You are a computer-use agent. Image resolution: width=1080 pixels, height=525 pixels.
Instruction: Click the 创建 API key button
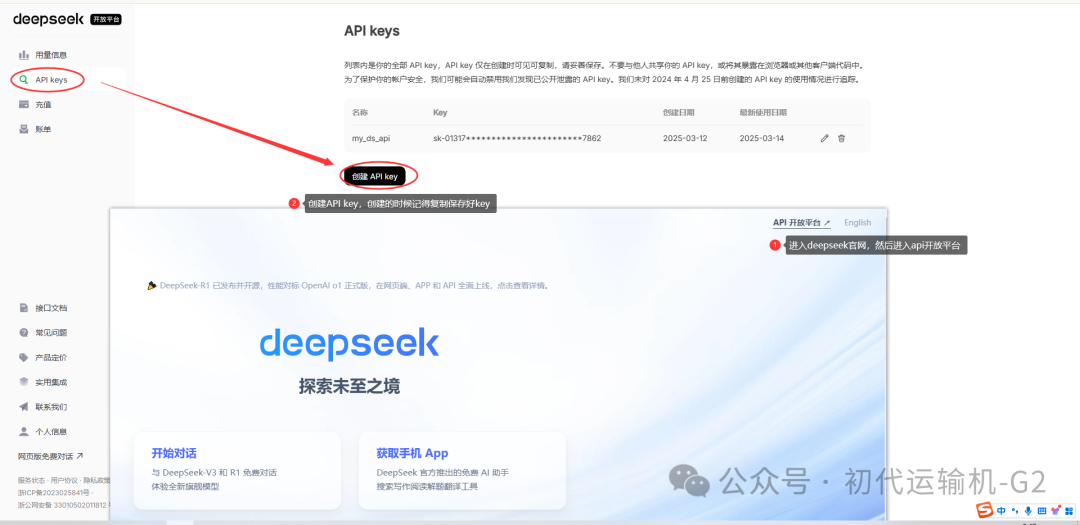pyautogui.click(x=375, y=176)
